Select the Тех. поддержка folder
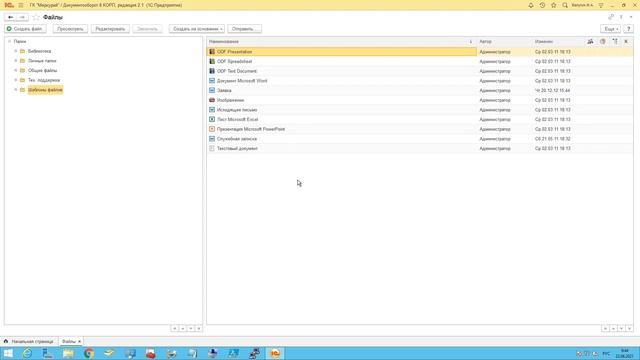The height and width of the screenshot is (360, 640). (x=44, y=80)
